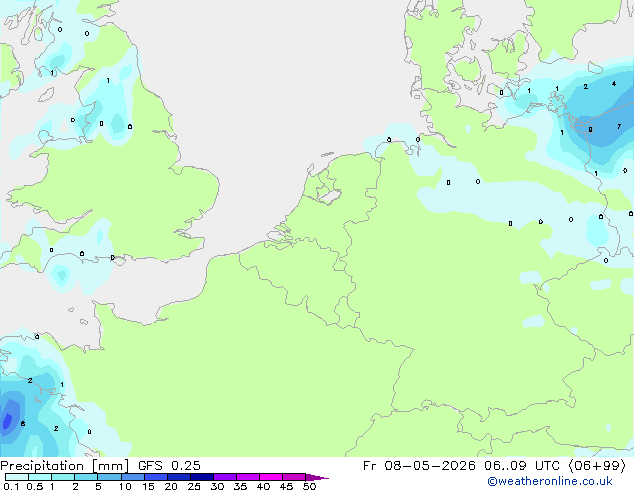Click the value '6' off western France
The height and width of the screenshot is (490, 634).
(23, 423)
